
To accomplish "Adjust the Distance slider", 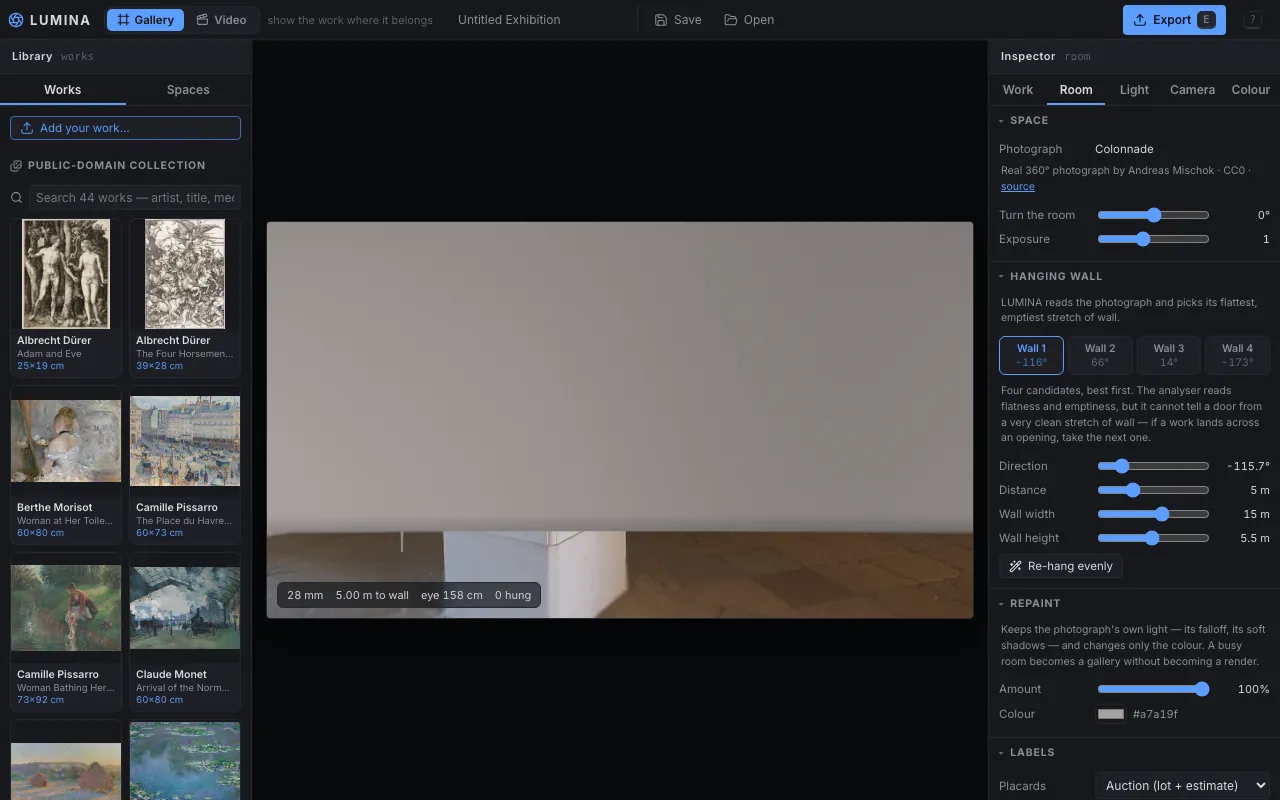I will 1153,490.
